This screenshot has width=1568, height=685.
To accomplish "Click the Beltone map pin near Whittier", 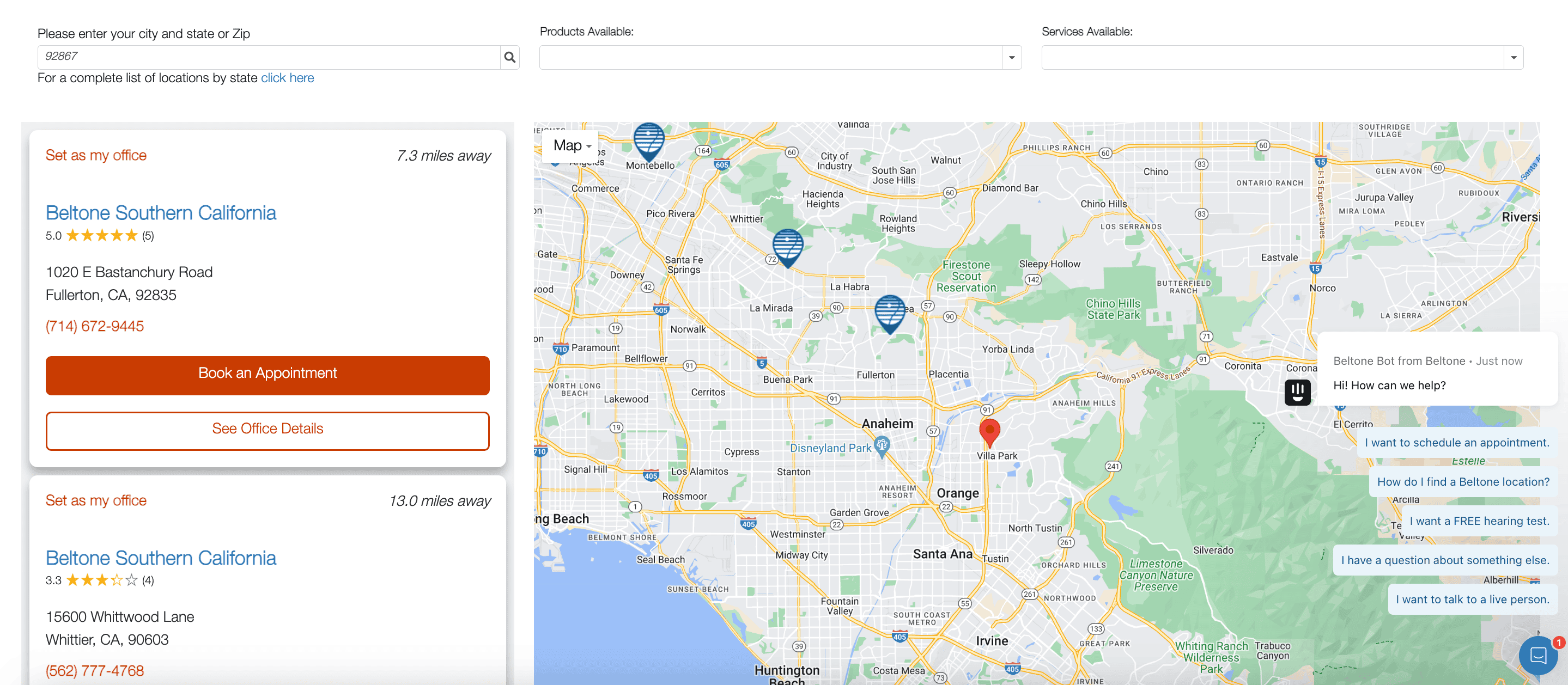I will click(x=787, y=246).
